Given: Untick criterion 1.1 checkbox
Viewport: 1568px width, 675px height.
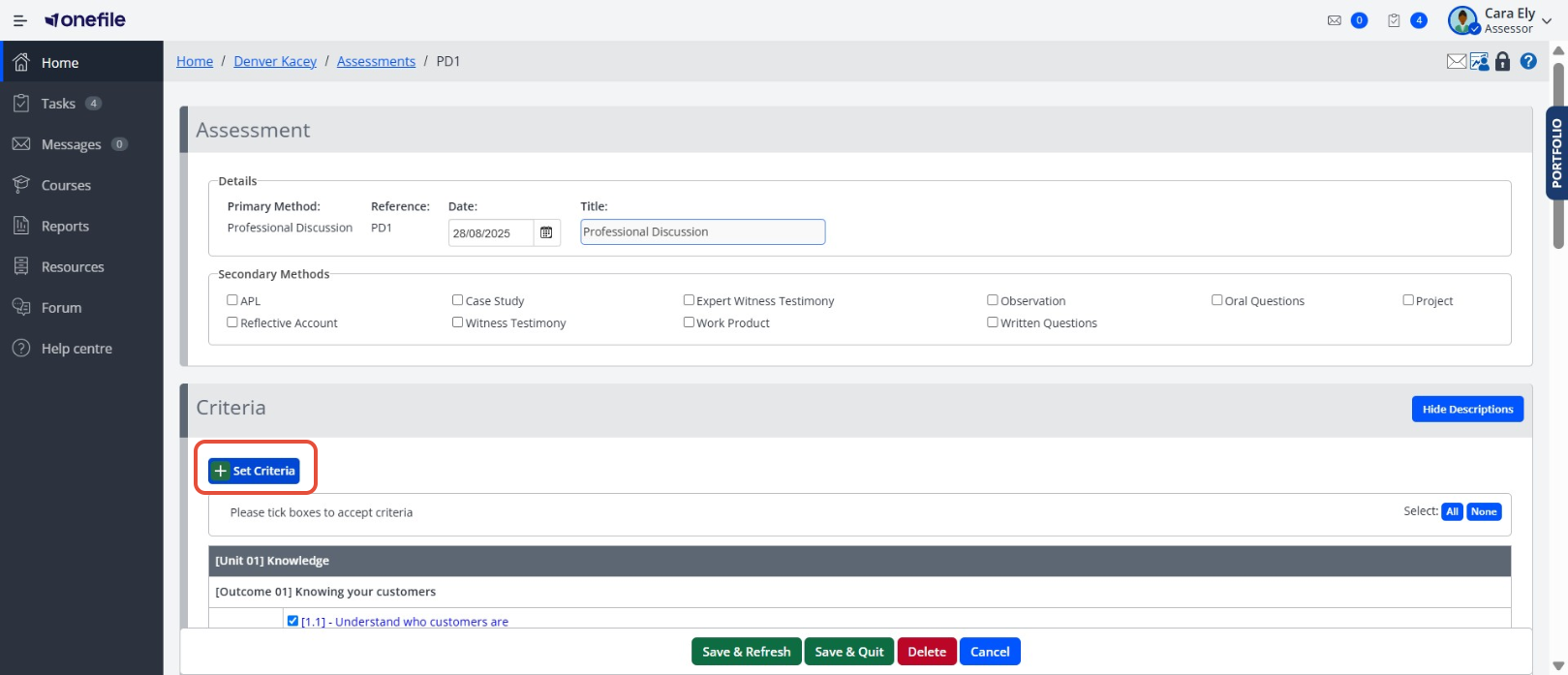Looking at the screenshot, I should [292, 621].
